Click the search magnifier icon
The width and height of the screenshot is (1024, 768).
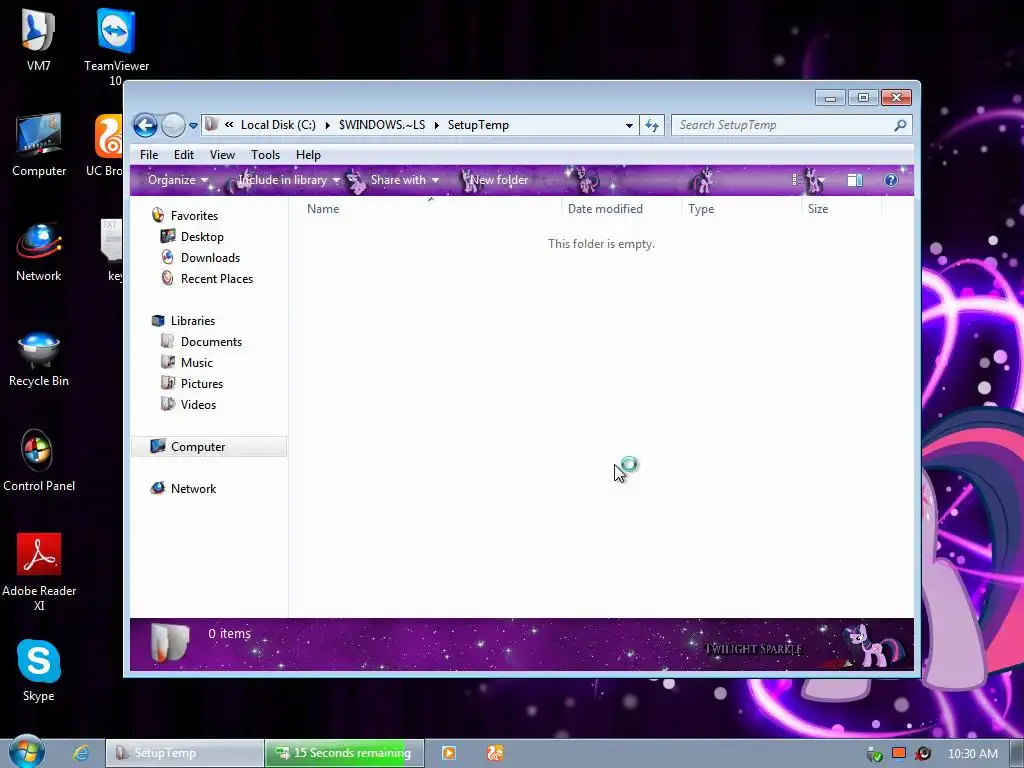click(900, 125)
